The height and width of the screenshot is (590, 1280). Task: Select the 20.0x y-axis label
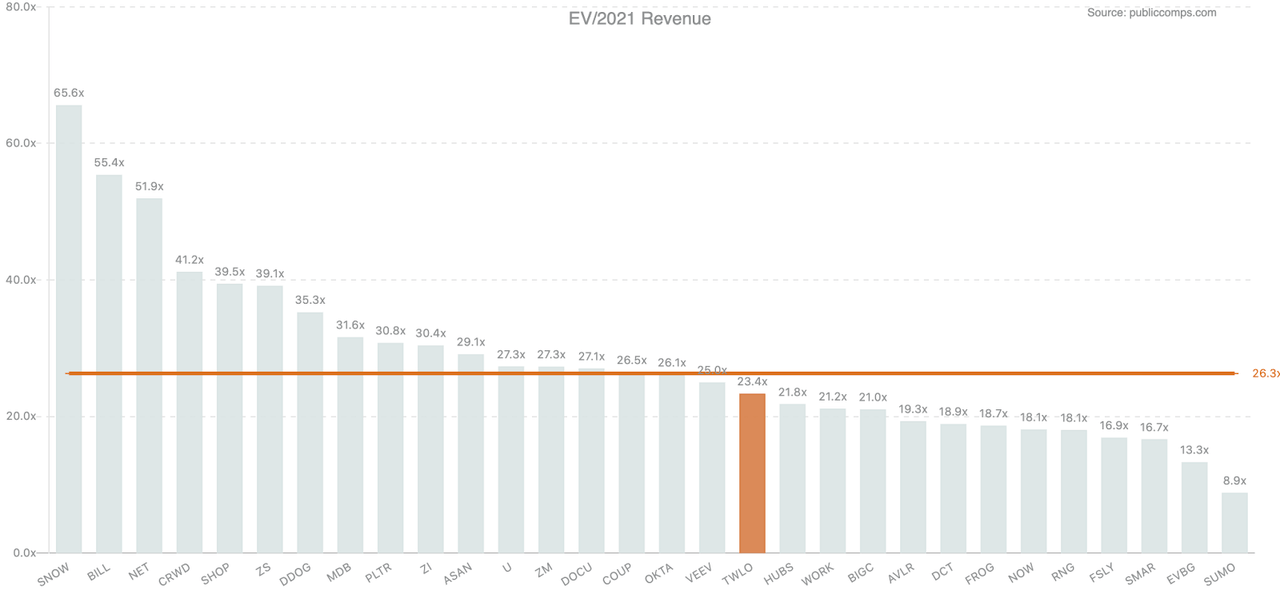(21, 417)
